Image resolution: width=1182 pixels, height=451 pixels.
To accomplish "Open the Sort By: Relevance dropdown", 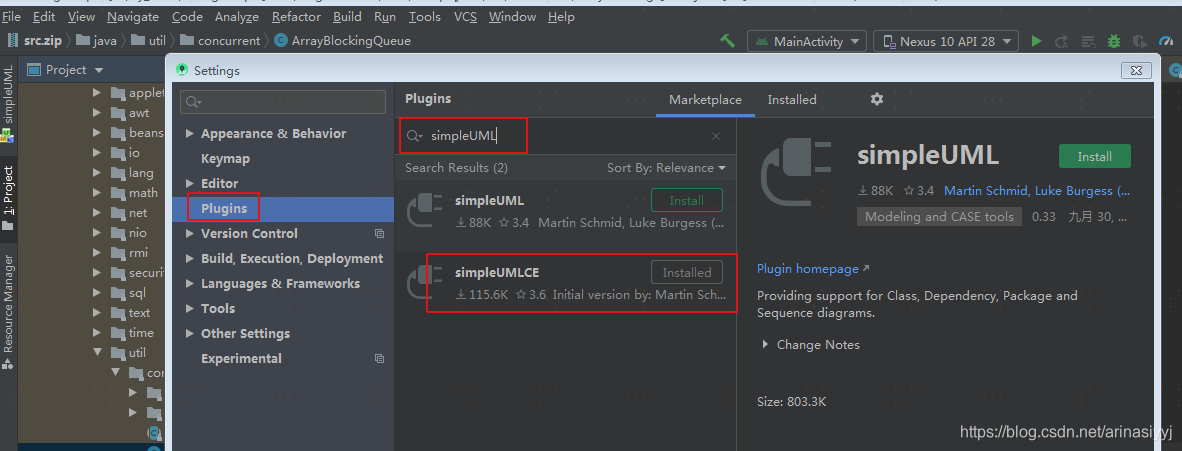I will coord(666,167).
